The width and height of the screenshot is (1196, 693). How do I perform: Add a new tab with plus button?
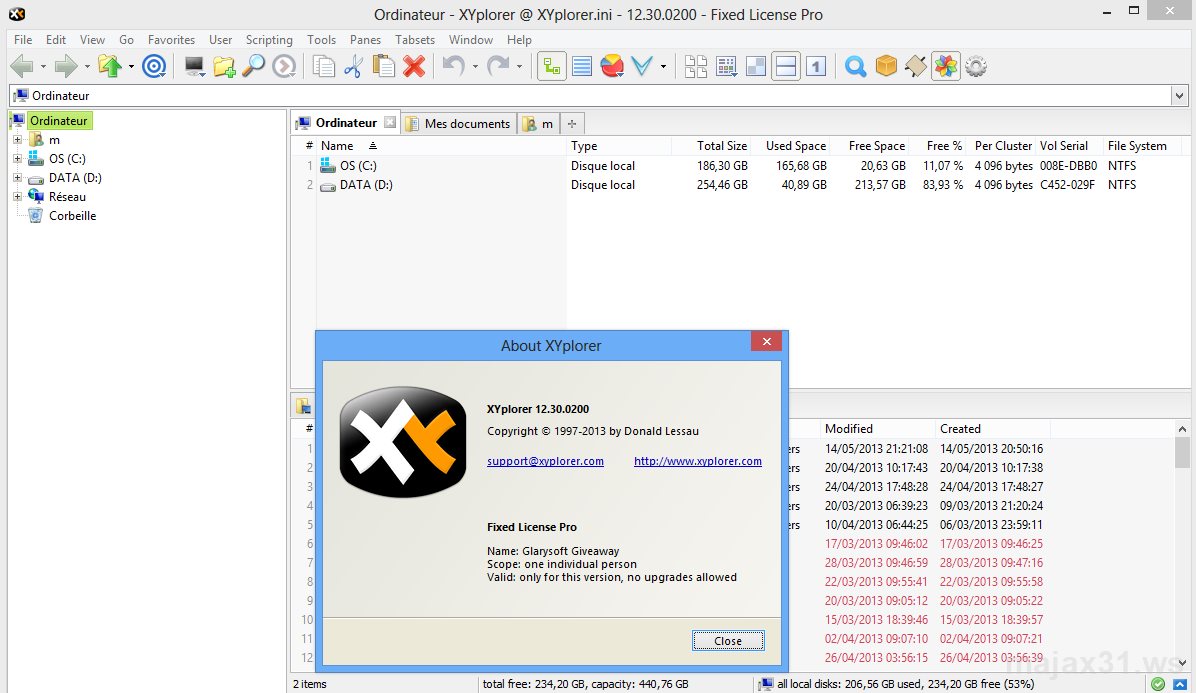(x=572, y=124)
